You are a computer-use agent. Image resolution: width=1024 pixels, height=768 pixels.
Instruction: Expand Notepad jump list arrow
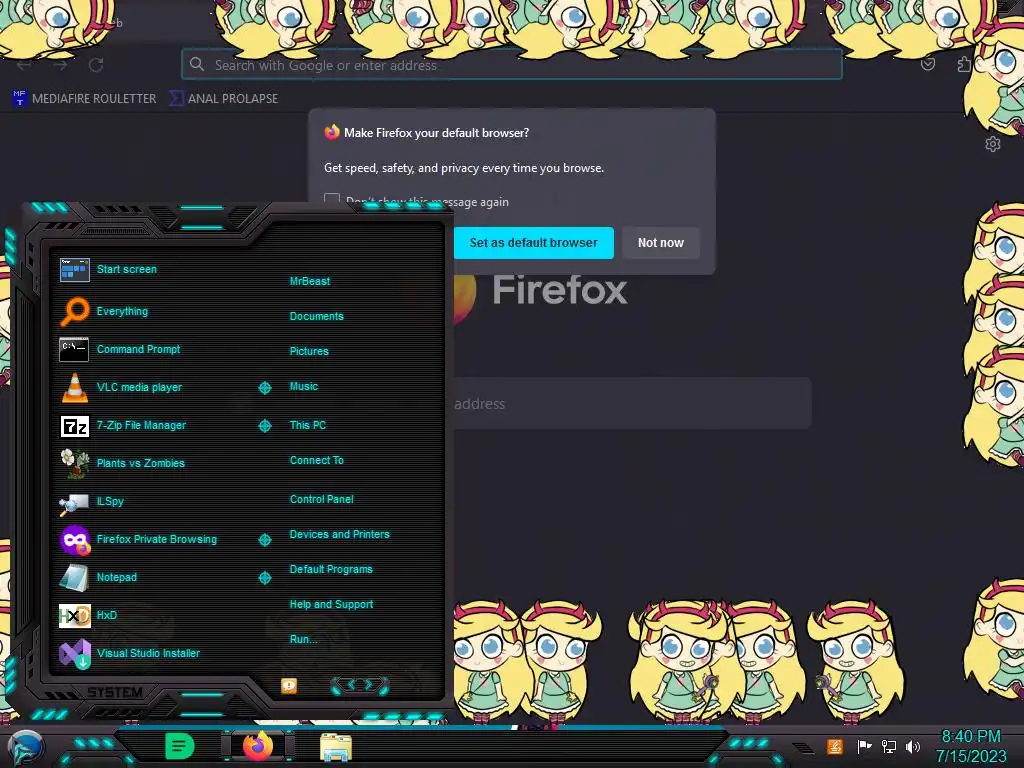pos(264,578)
